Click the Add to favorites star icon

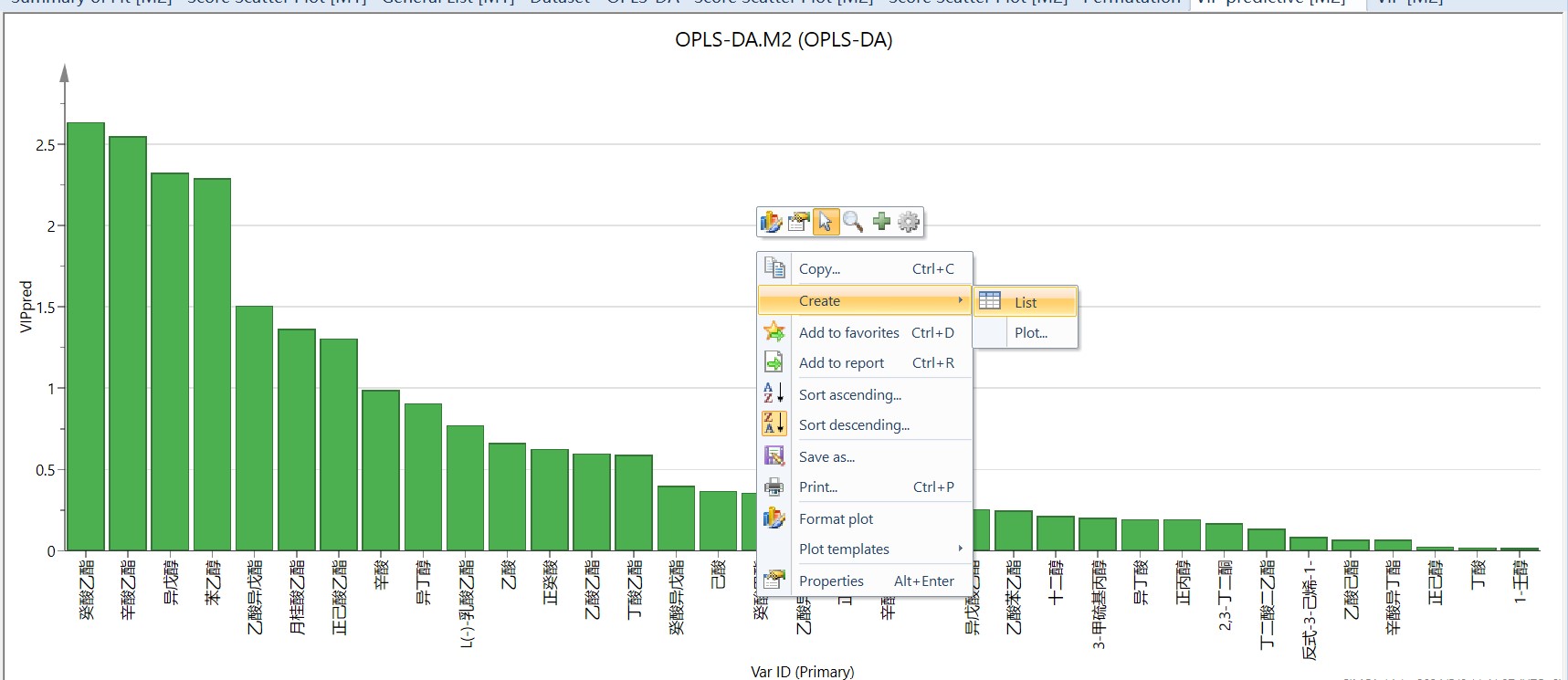(774, 332)
